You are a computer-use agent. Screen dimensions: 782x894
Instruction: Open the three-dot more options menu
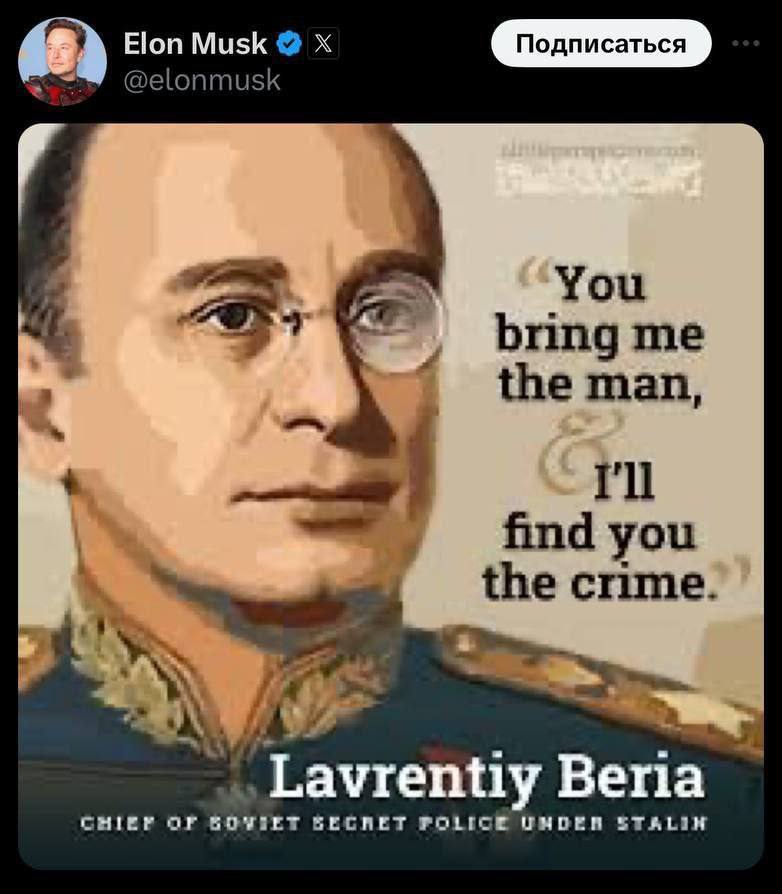(x=746, y=43)
